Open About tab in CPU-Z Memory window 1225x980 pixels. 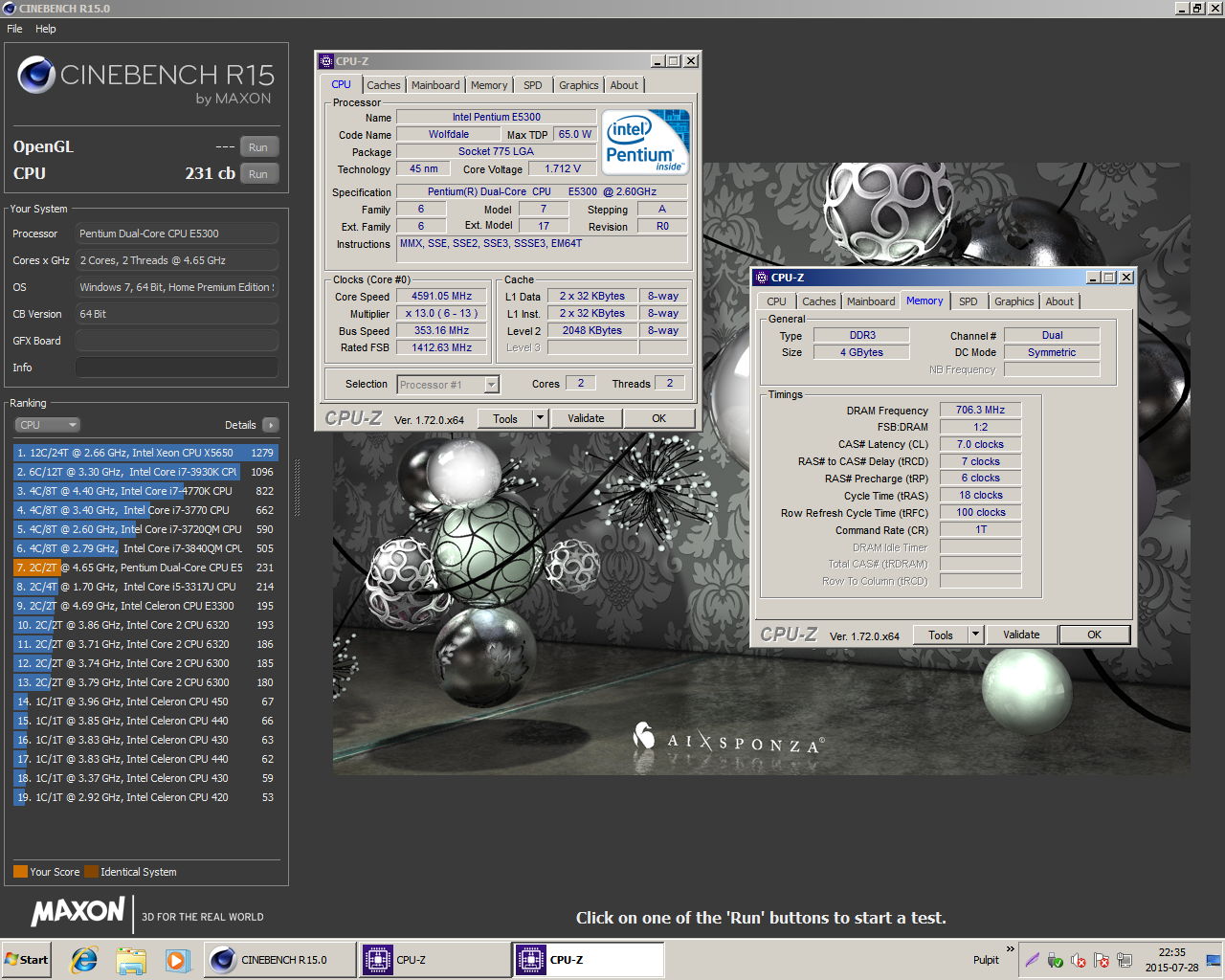(x=1059, y=301)
